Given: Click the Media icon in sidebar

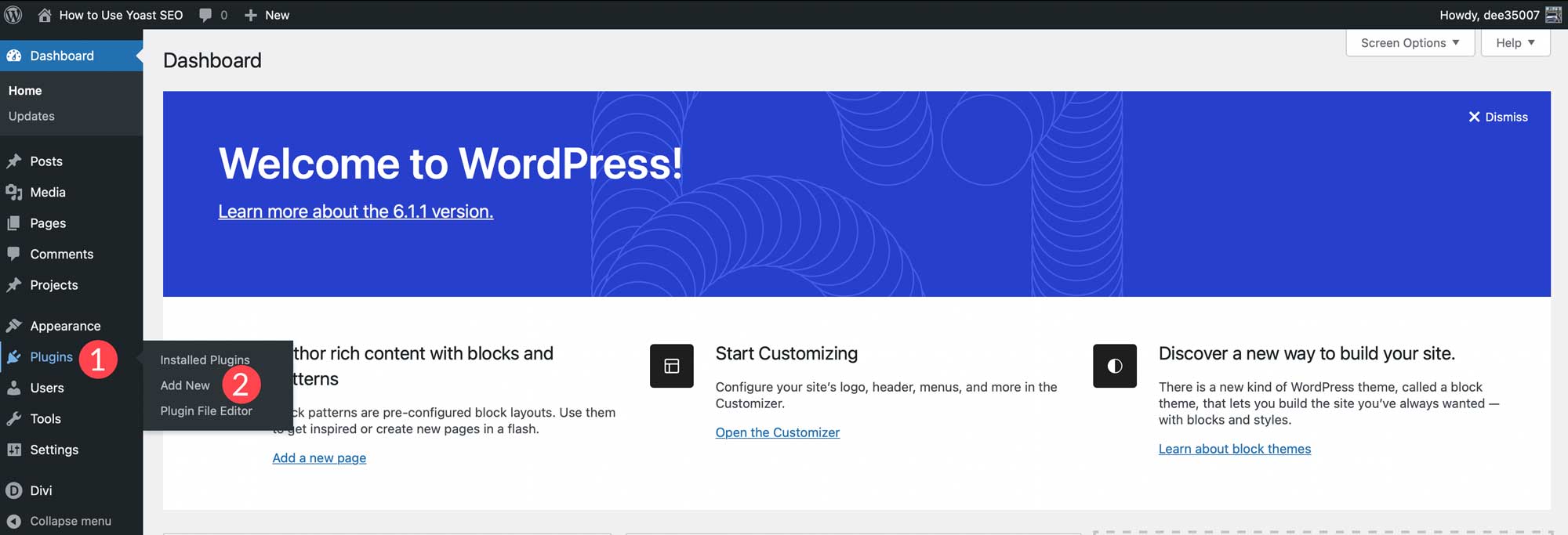Looking at the screenshot, I should 14,192.
